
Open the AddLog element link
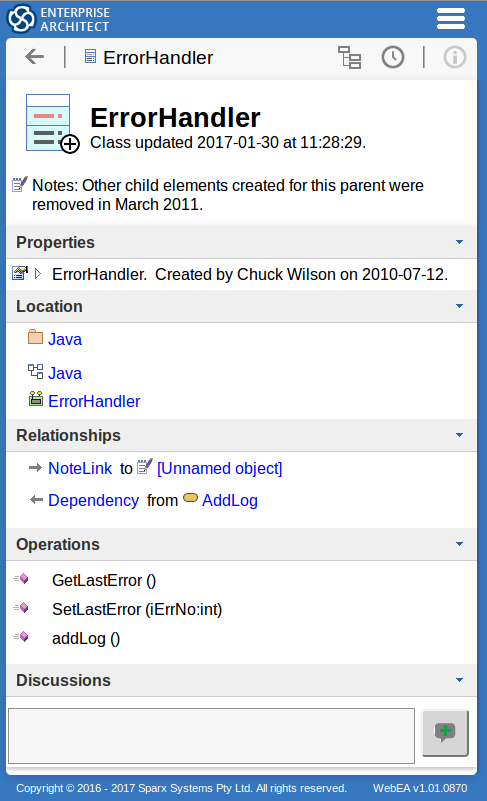pos(229,501)
